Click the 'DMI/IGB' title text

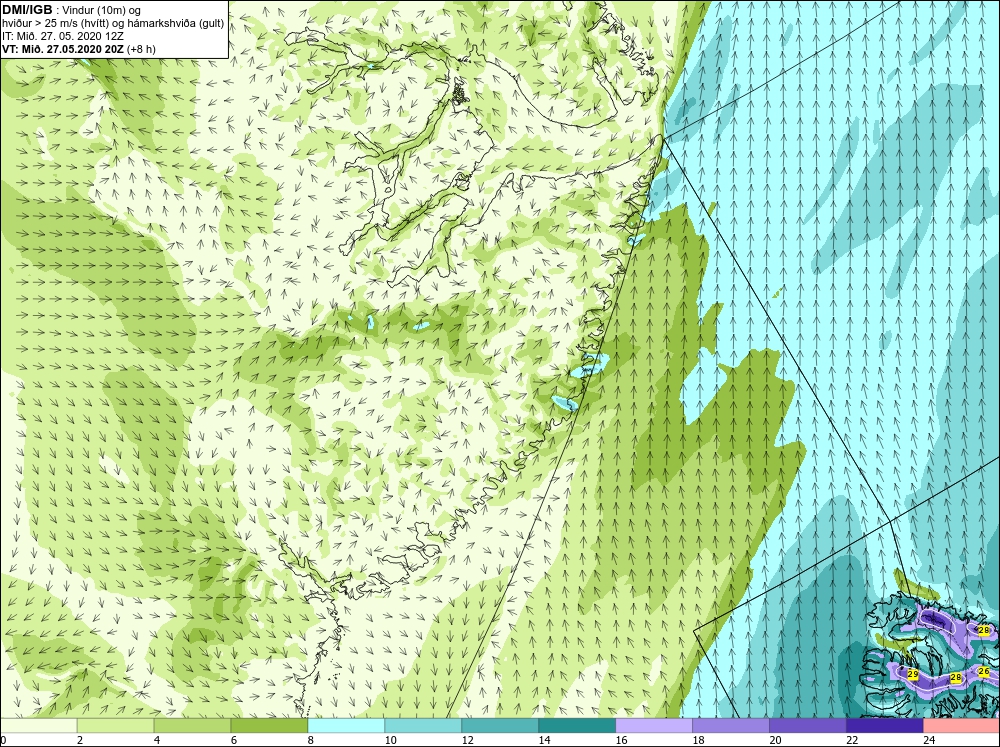click(27, 10)
